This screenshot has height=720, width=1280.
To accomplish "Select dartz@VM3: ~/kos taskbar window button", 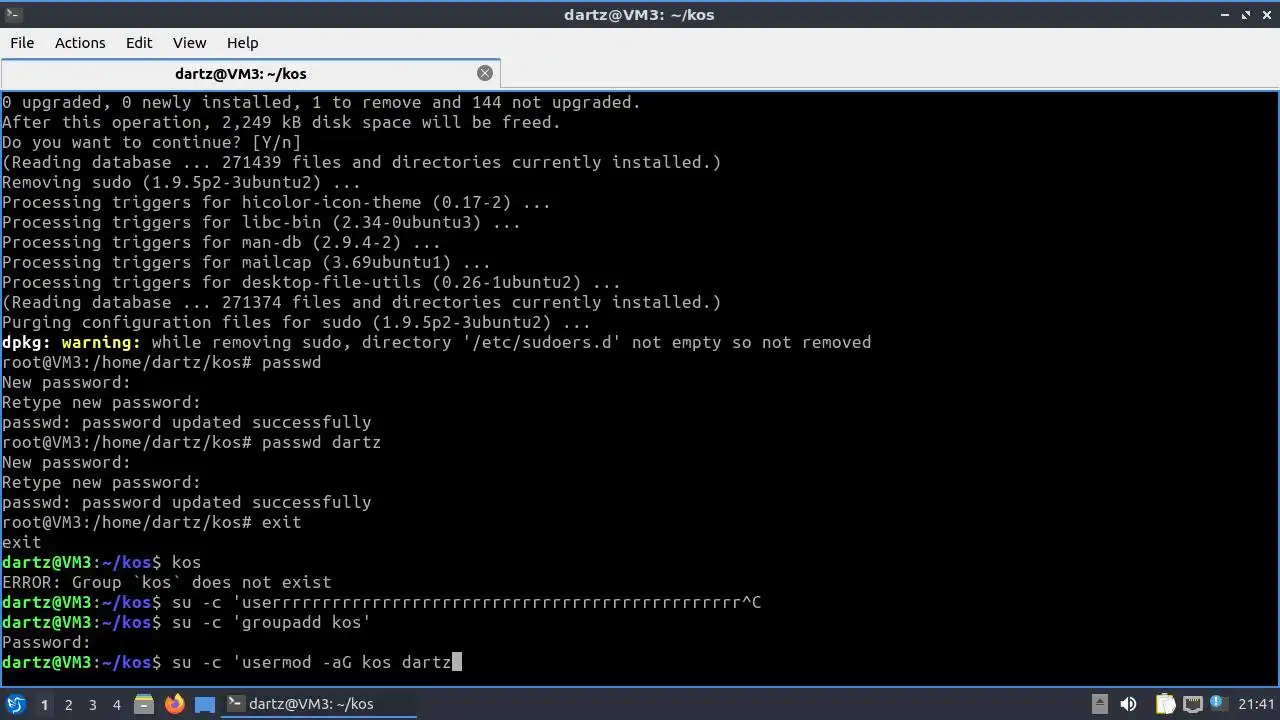I will 320,704.
